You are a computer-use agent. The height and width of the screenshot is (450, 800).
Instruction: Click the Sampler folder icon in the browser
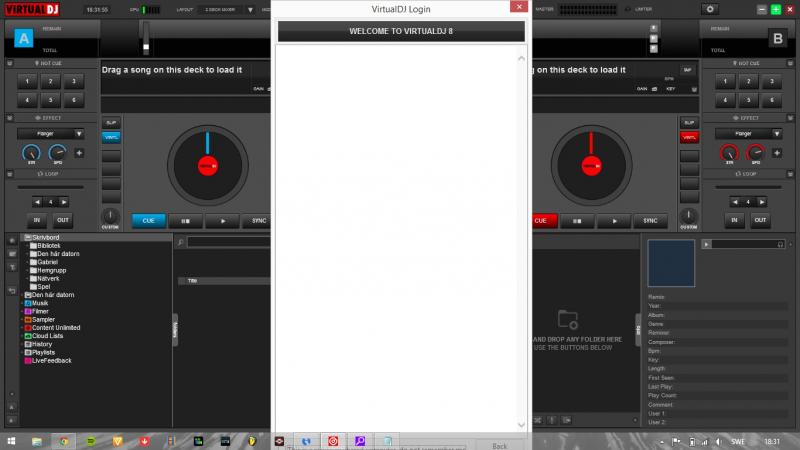27,319
